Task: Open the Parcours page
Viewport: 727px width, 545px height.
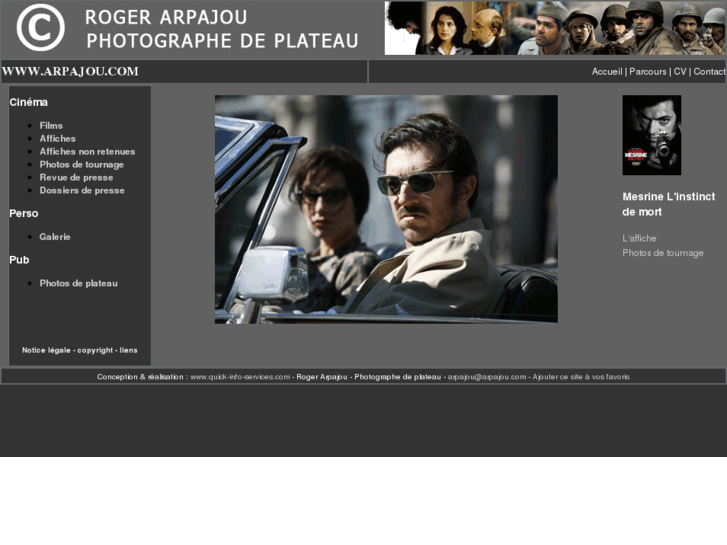Action: coord(648,71)
